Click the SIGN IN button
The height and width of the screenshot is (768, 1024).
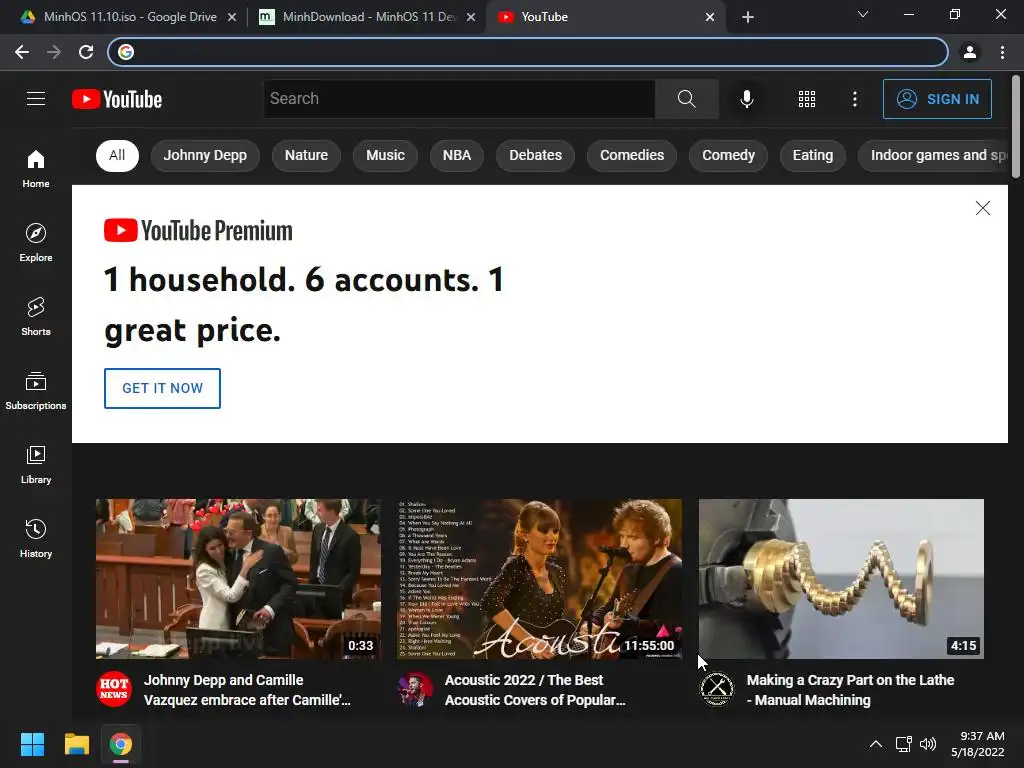937,99
